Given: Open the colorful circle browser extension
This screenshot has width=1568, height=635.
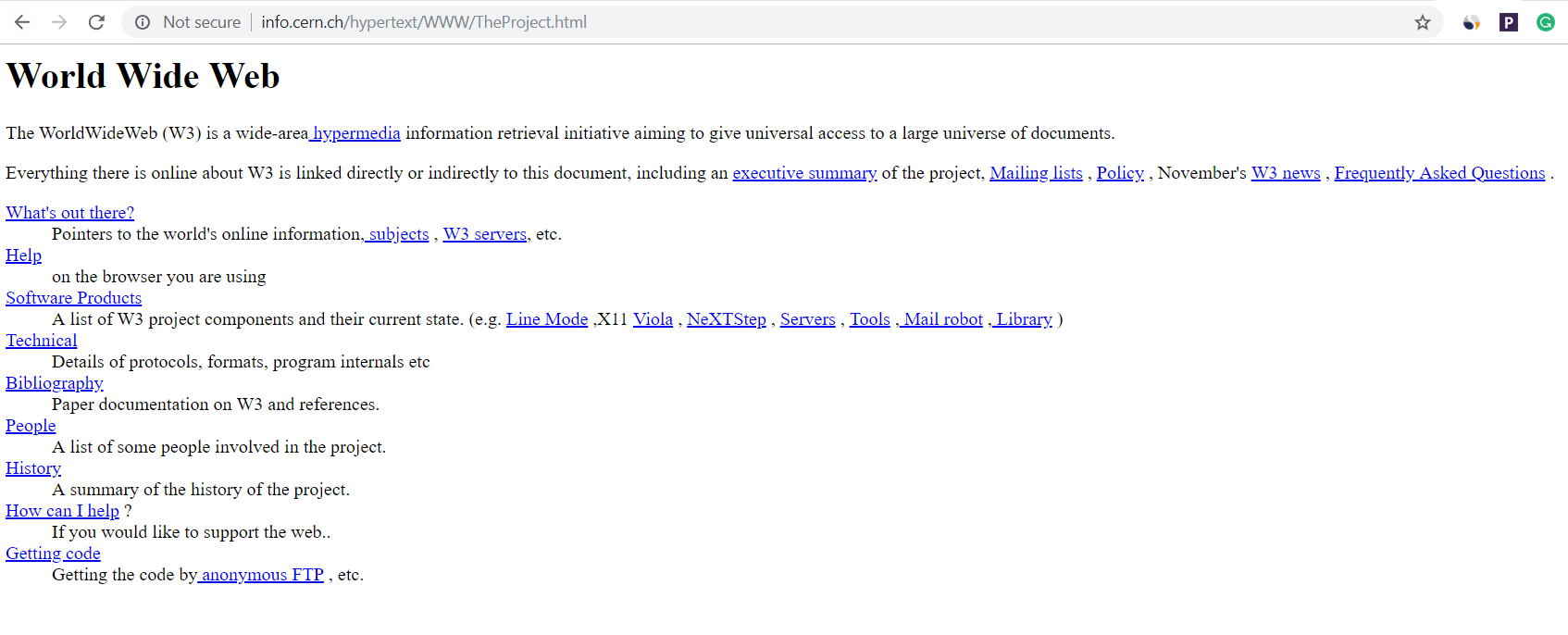Looking at the screenshot, I should [x=1472, y=22].
